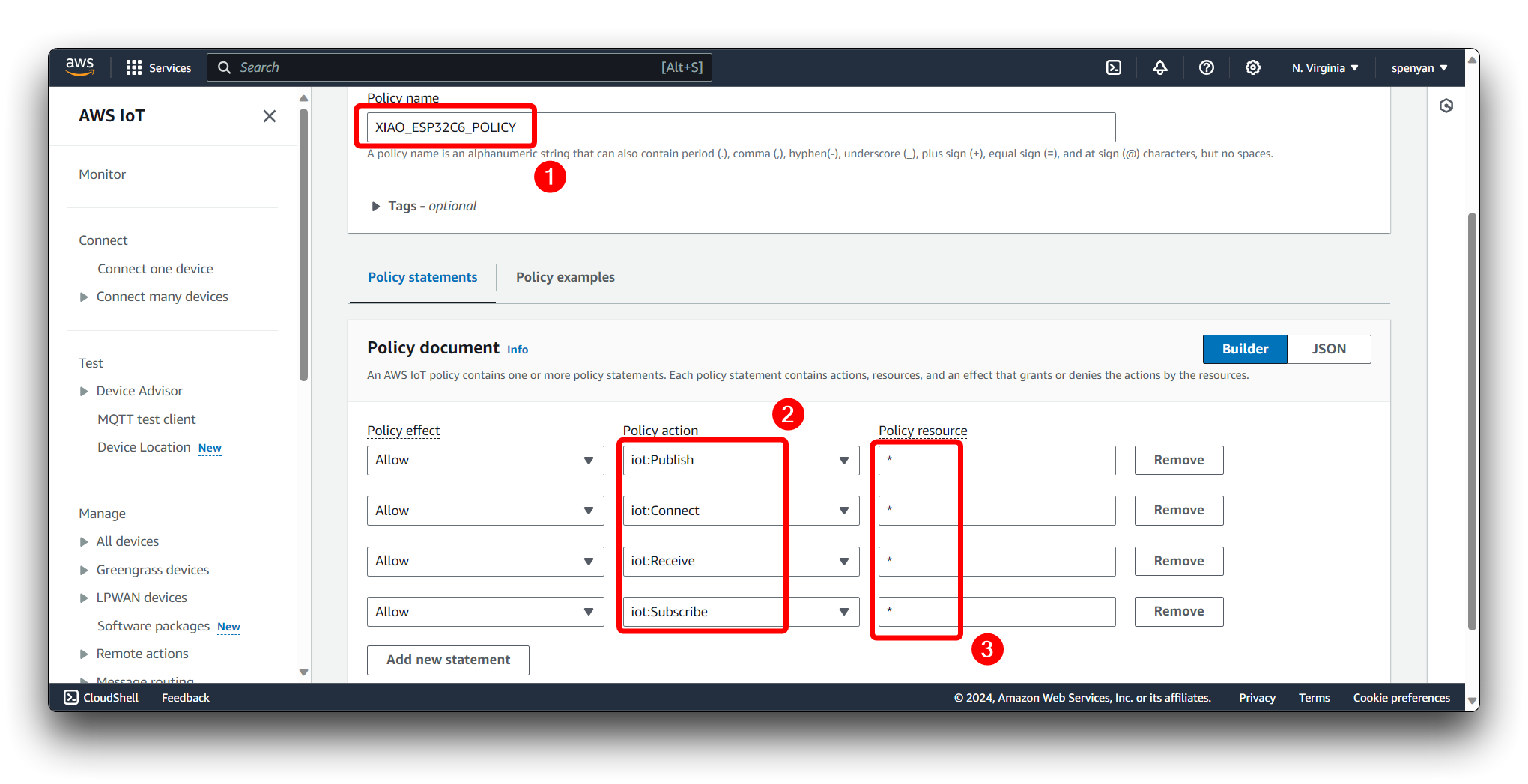The image size is (1528, 784).
Task: Open the Policy effect dropdown for iot:Publish row
Action: pos(485,460)
